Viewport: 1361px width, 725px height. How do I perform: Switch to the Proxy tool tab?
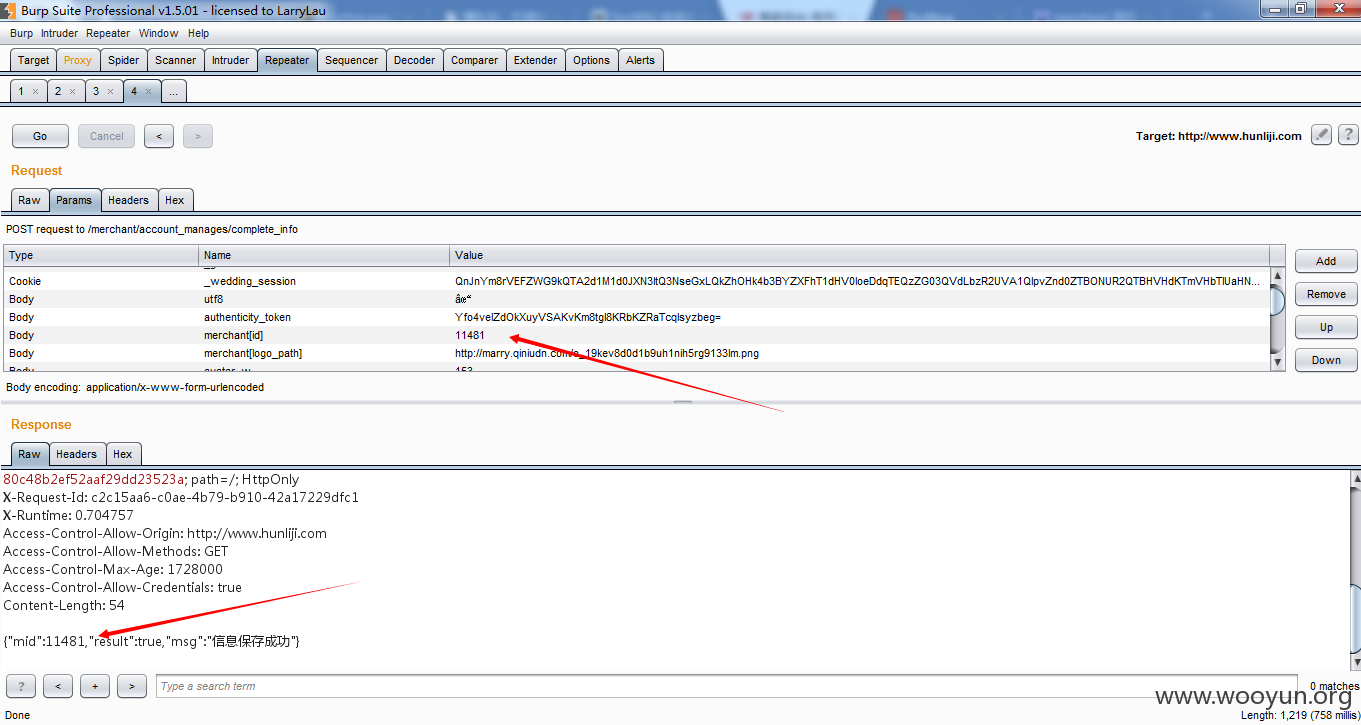click(x=78, y=60)
